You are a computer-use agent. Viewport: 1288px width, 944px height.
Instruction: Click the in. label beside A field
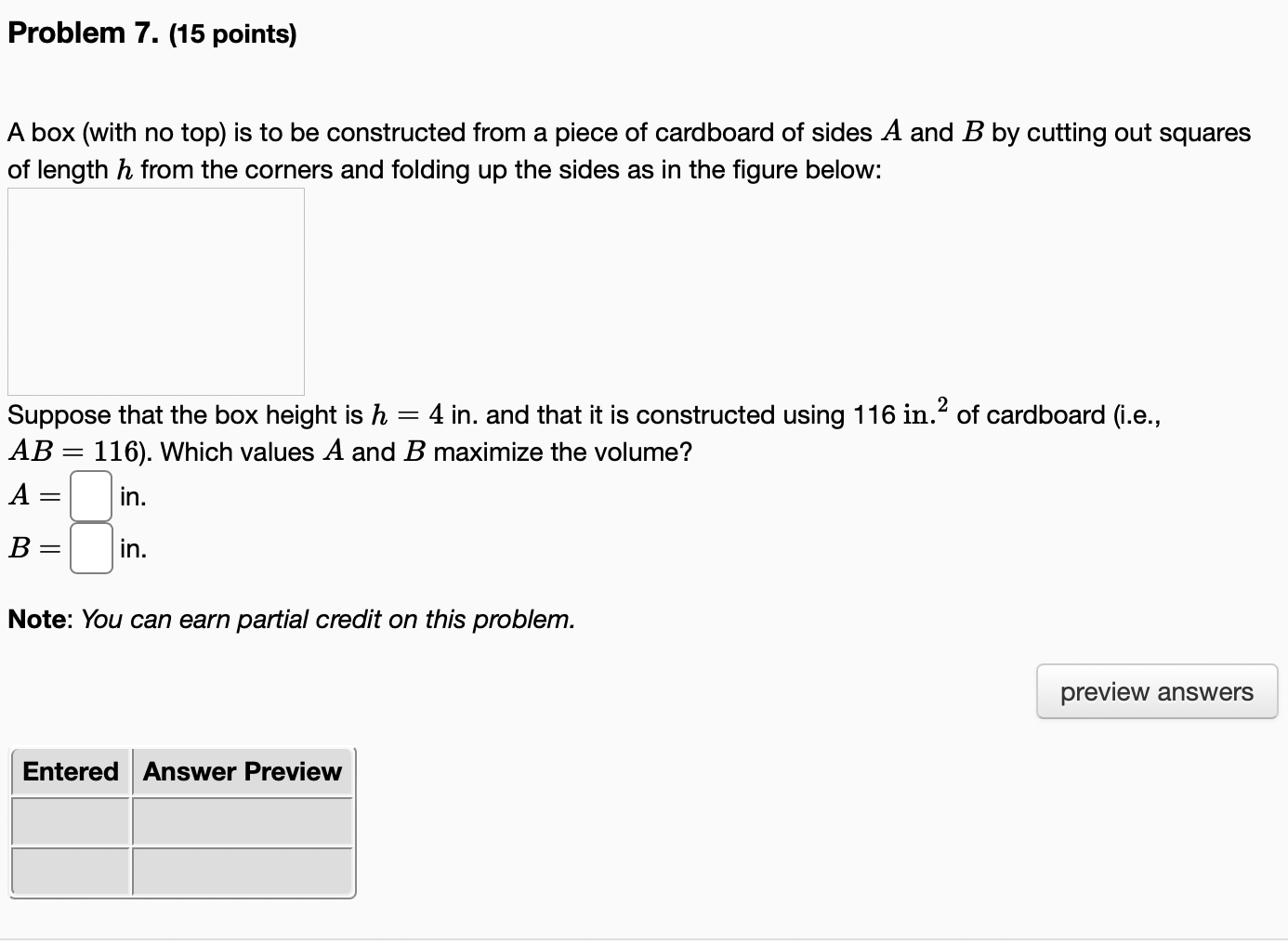coord(135,498)
